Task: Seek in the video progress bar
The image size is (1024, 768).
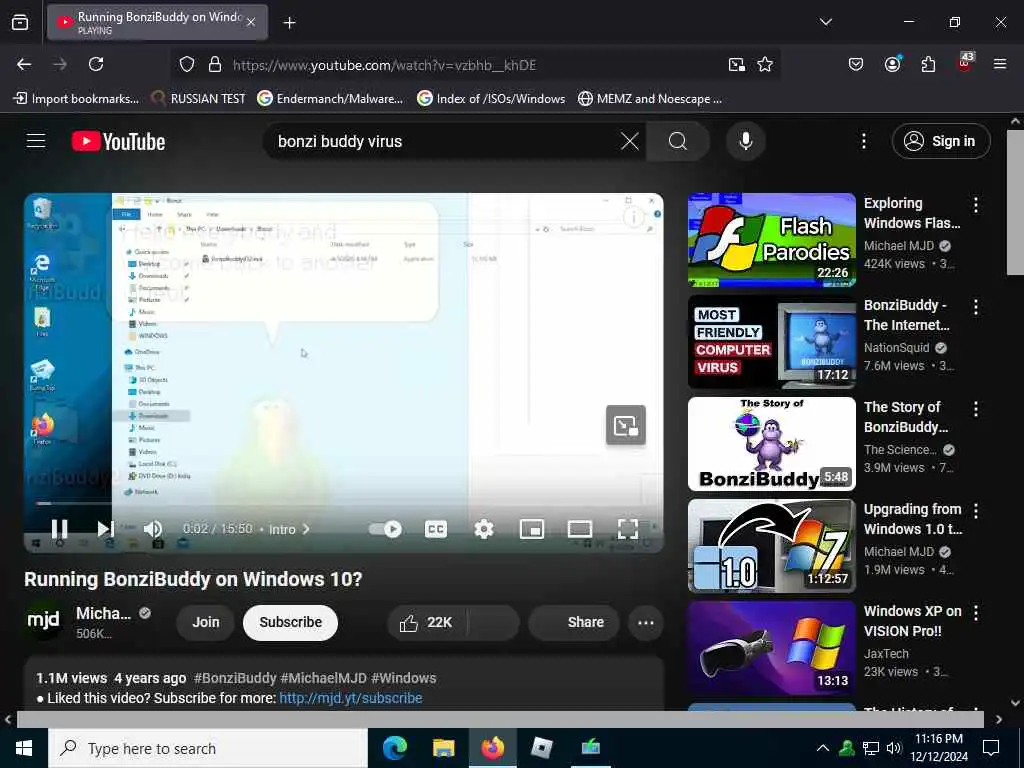Action: click(344, 504)
